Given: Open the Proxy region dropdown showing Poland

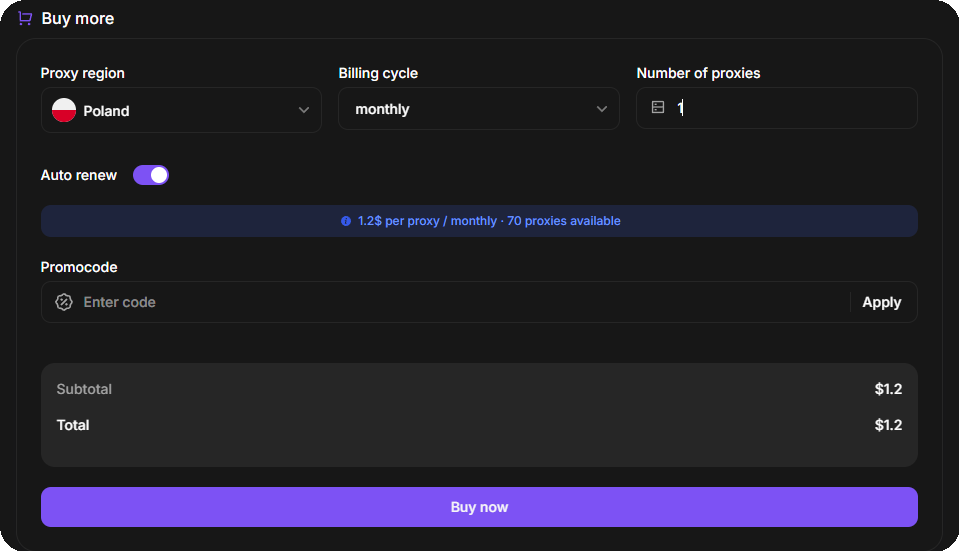Looking at the screenshot, I should 180,110.
